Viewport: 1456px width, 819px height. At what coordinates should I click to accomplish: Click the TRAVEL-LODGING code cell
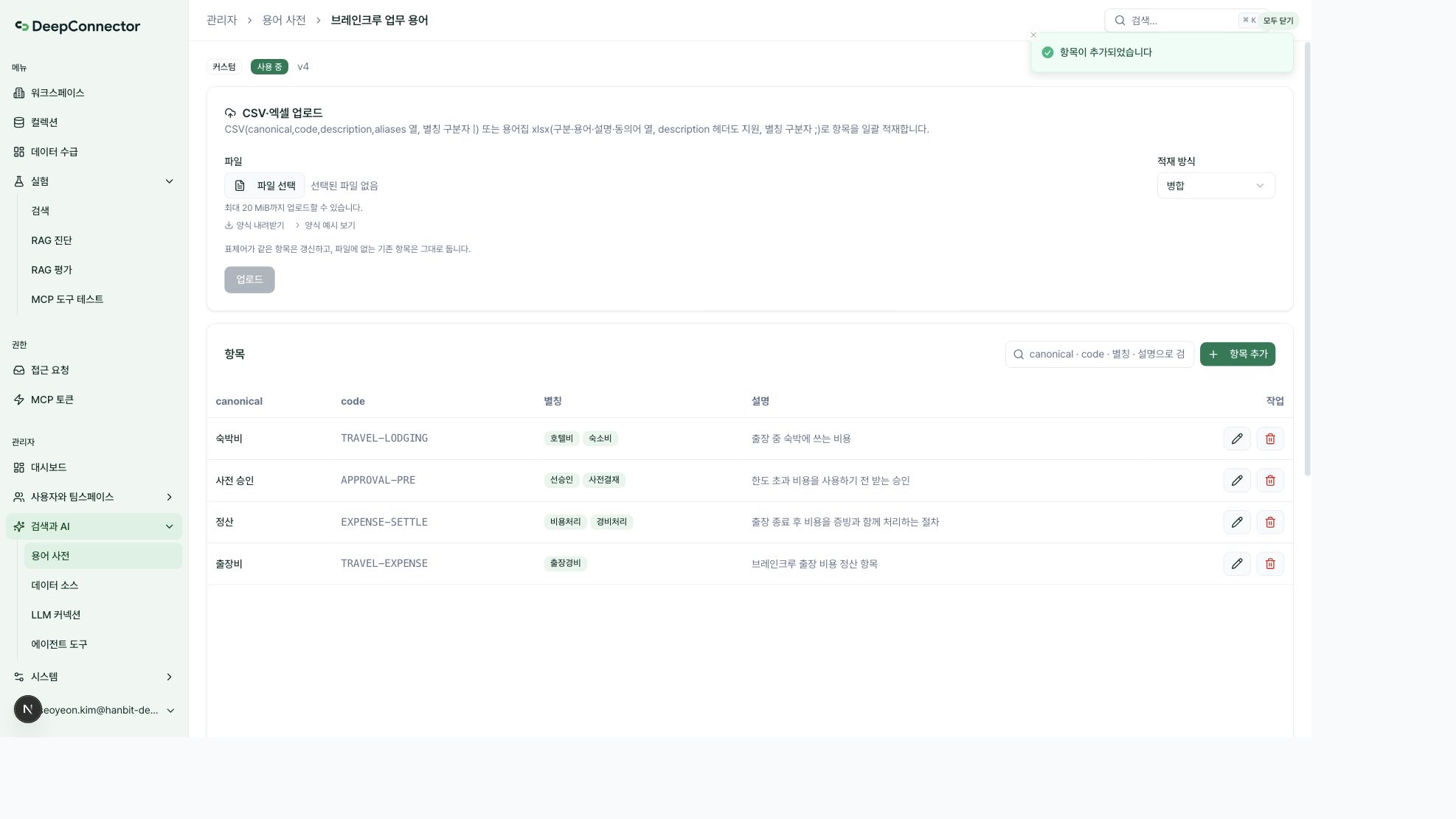click(384, 439)
